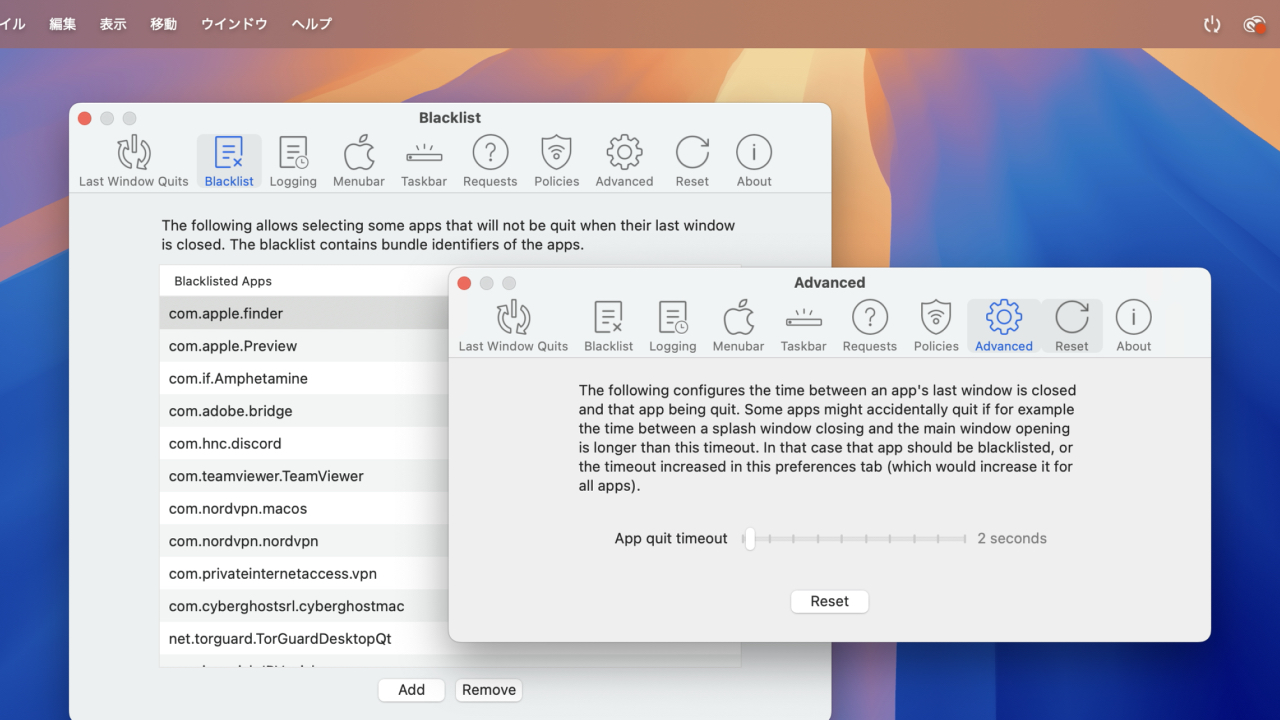Open Policies tab in Advanced window
The image size is (1280, 720).
coord(936,327)
